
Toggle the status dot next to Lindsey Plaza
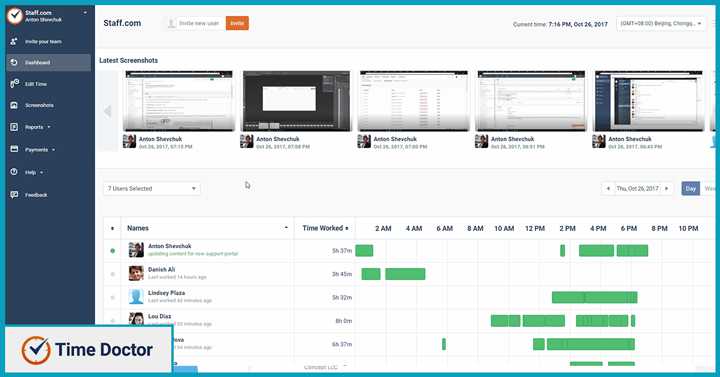tap(112, 298)
